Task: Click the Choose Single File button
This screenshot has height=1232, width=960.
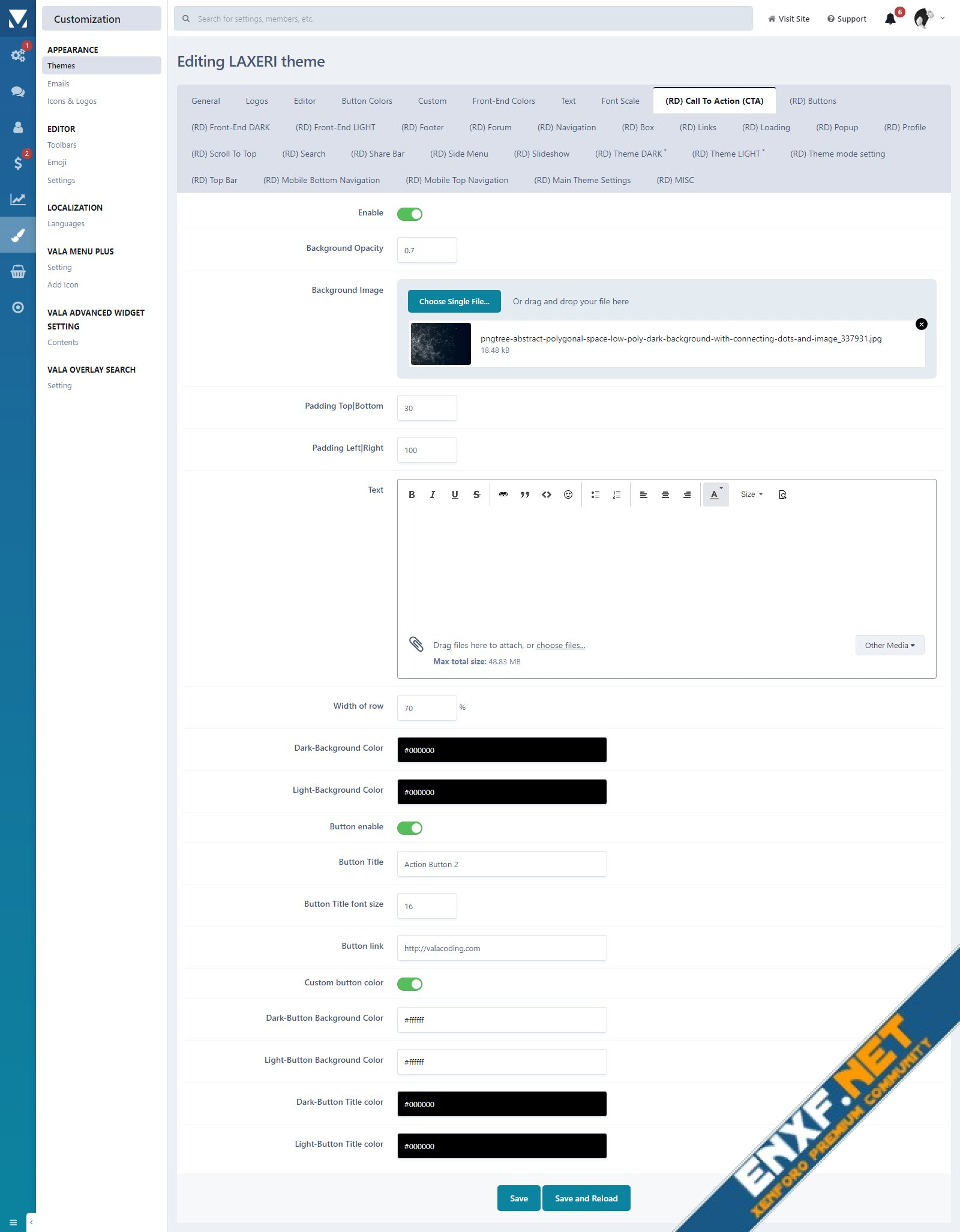Action: (x=454, y=301)
